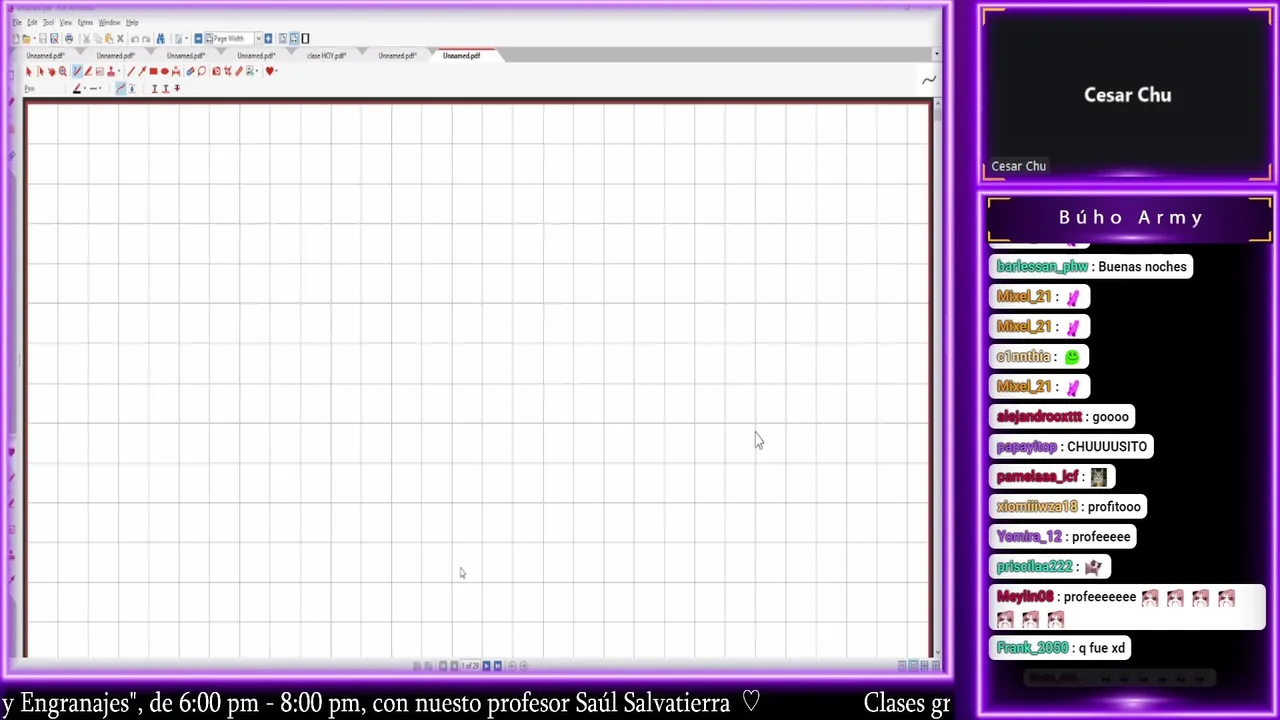Click the Save disk icon
Screen dimensions: 1280x720
tap(43, 39)
